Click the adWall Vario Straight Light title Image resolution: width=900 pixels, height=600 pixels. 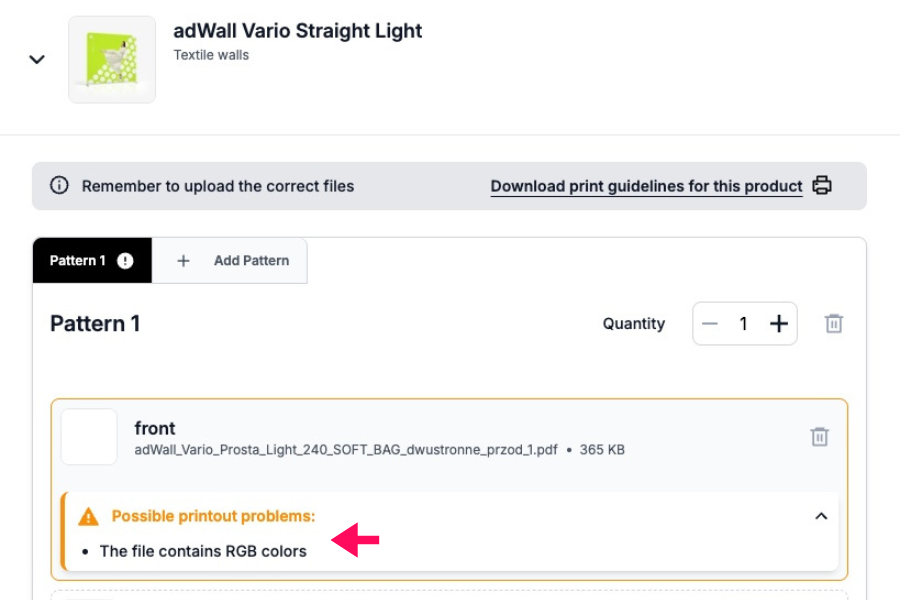tap(298, 31)
